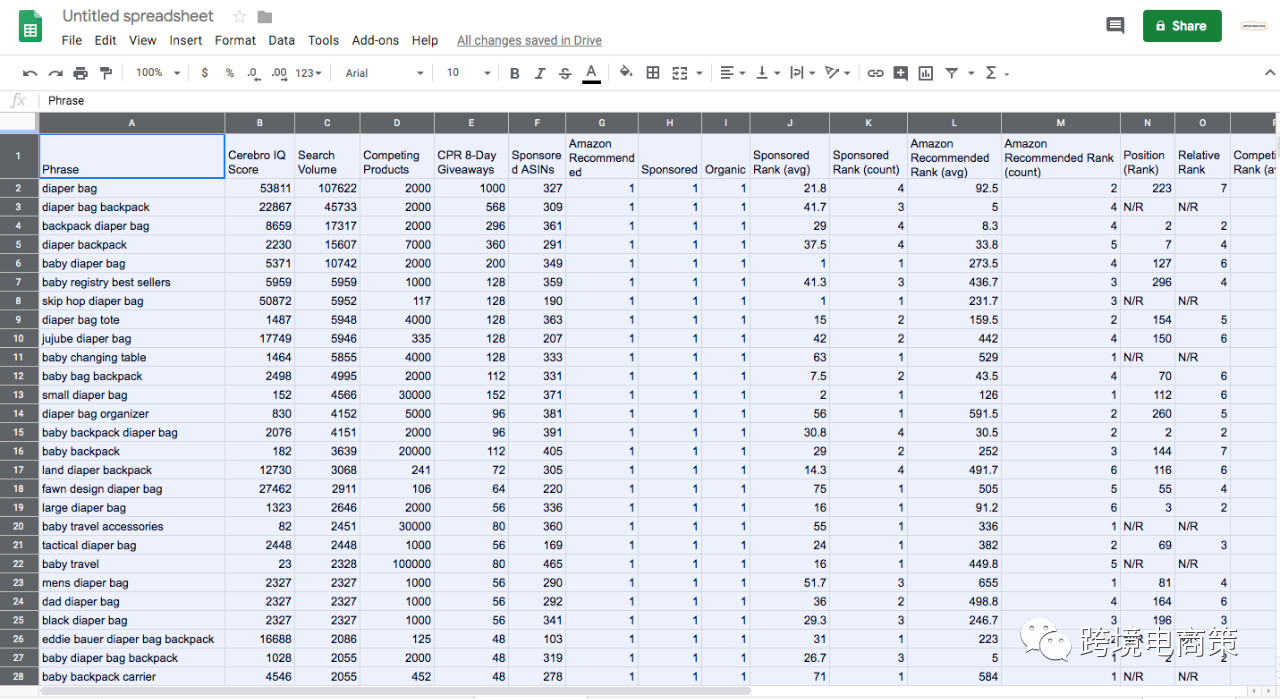Select the cell 'baby registry best sellers'
Image resolution: width=1280 pixels, height=699 pixels.
coord(132,282)
